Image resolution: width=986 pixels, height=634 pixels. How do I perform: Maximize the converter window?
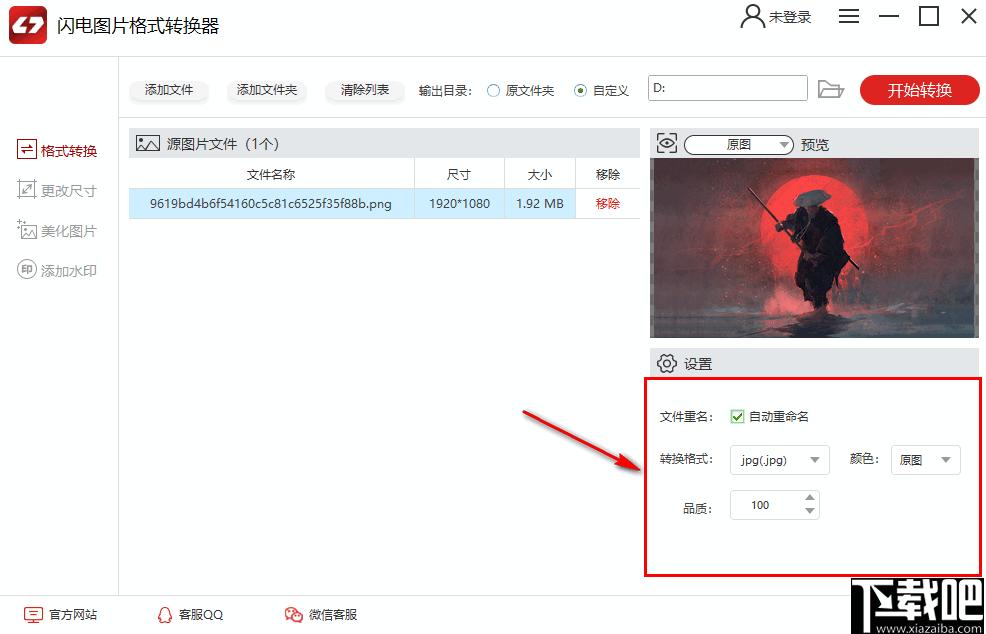pyautogui.click(x=928, y=16)
